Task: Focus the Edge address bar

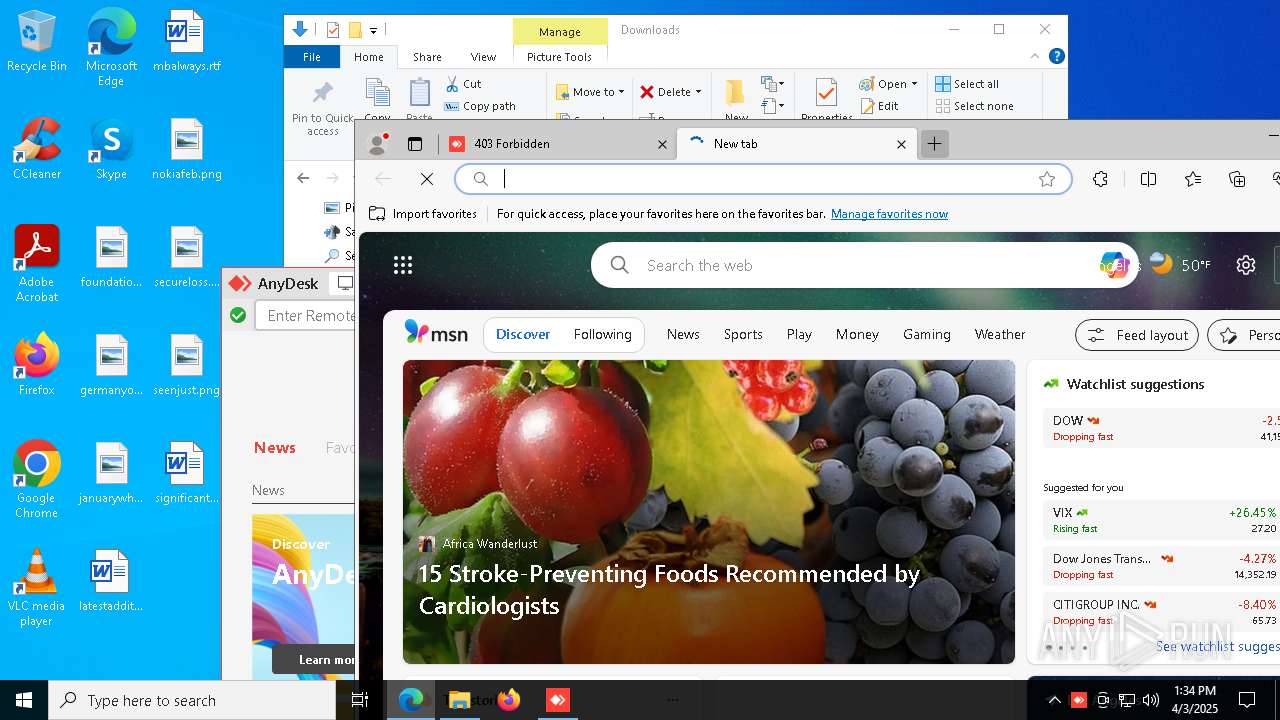Action: point(762,179)
